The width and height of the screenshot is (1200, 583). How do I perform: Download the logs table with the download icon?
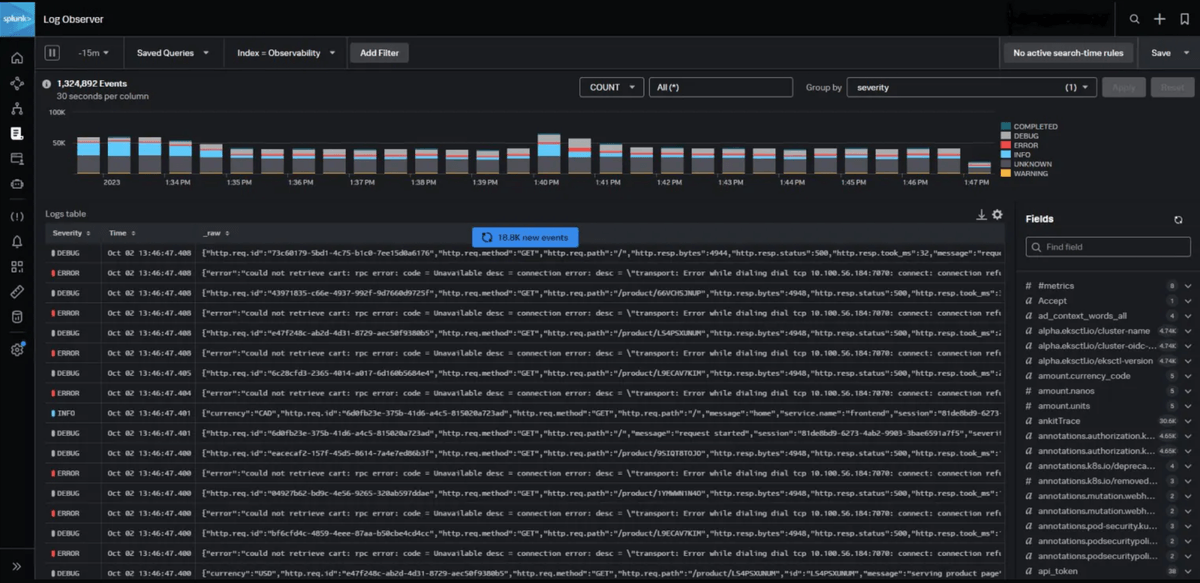(x=981, y=215)
